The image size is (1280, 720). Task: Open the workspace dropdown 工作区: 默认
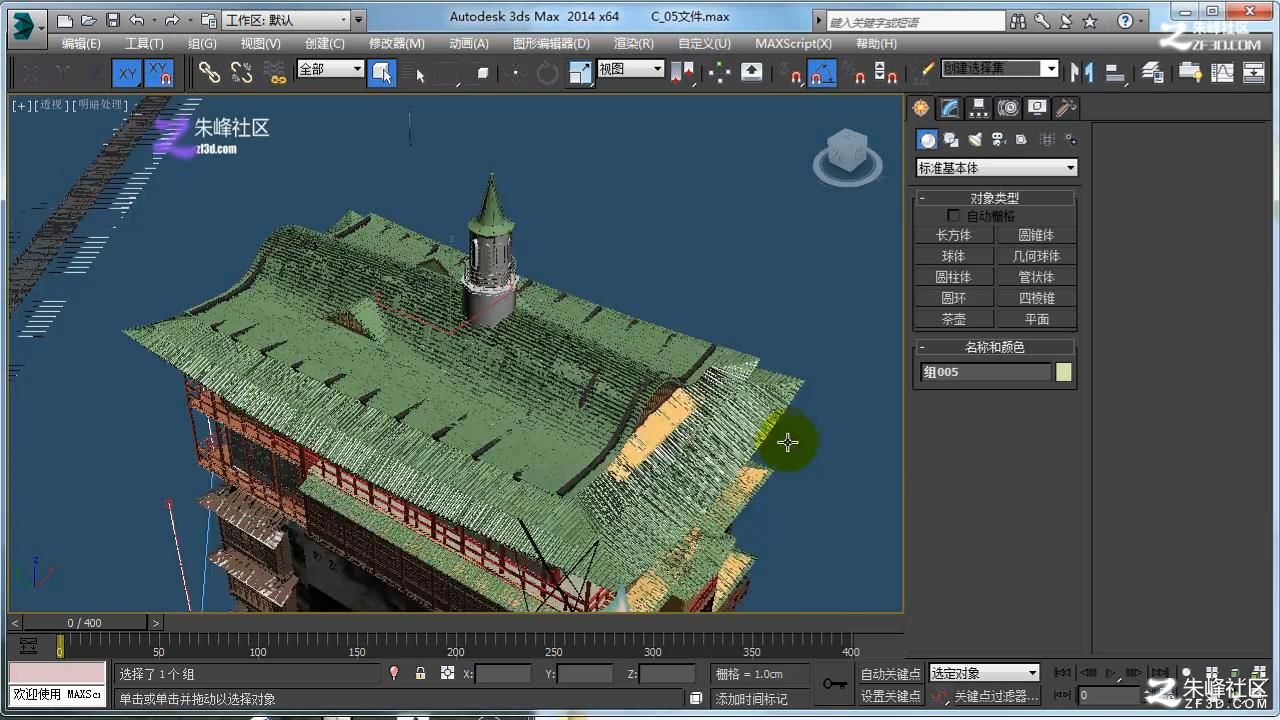(287, 20)
